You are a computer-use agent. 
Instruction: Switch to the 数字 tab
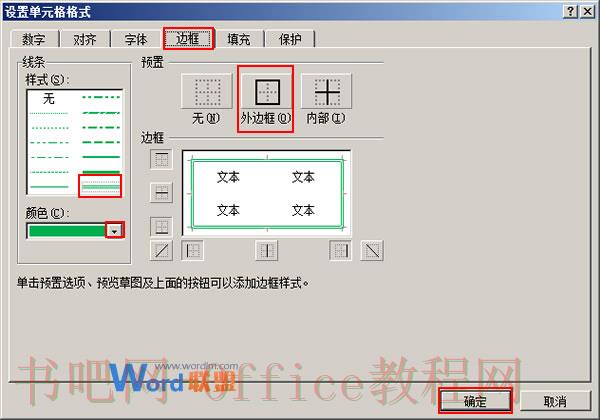[x=34, y=39]
